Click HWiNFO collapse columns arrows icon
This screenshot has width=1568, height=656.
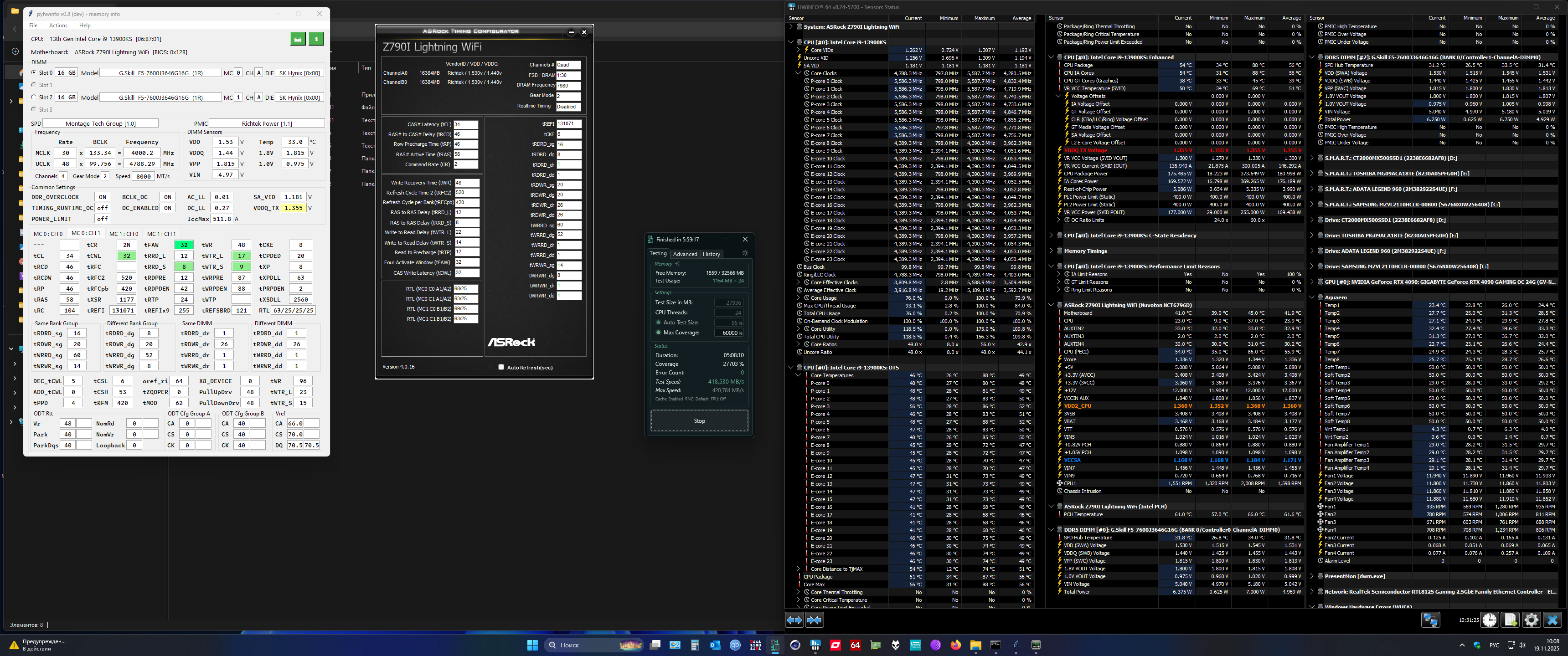click(815, 620)
